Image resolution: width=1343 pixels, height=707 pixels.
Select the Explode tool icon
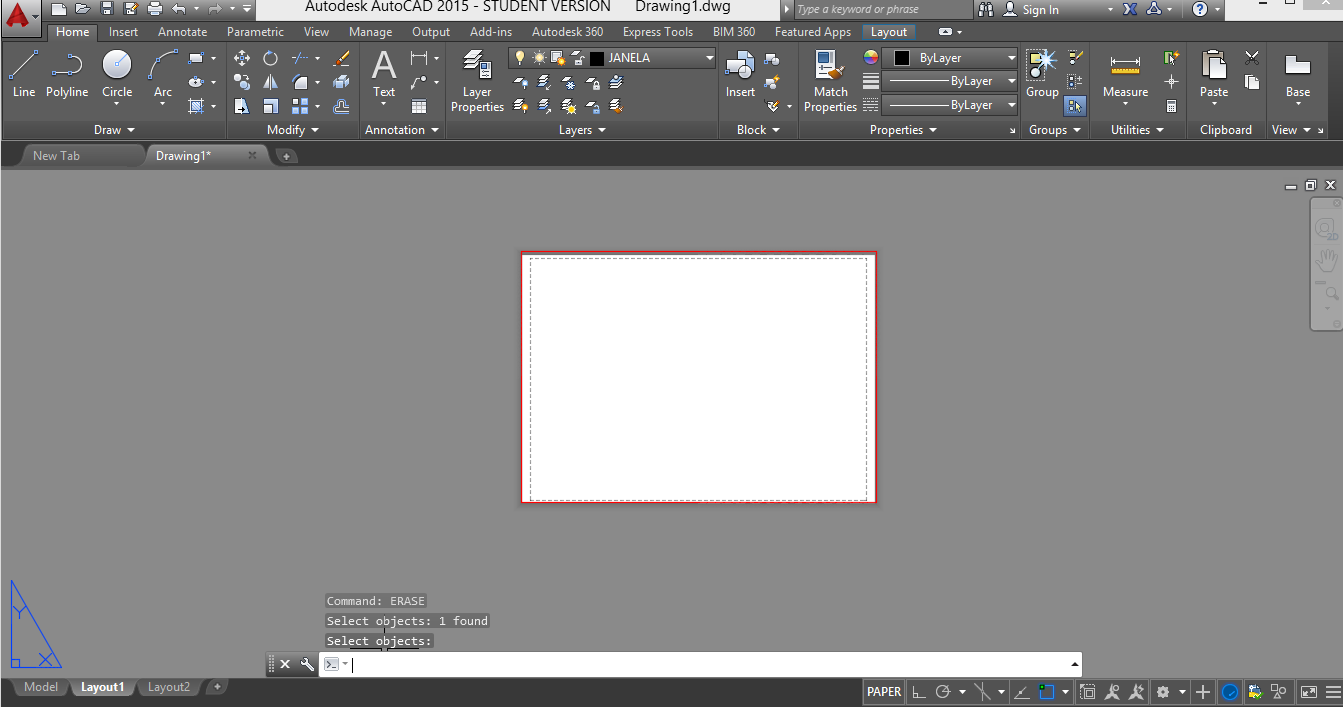pyautogui.click(x=342, y=82)
